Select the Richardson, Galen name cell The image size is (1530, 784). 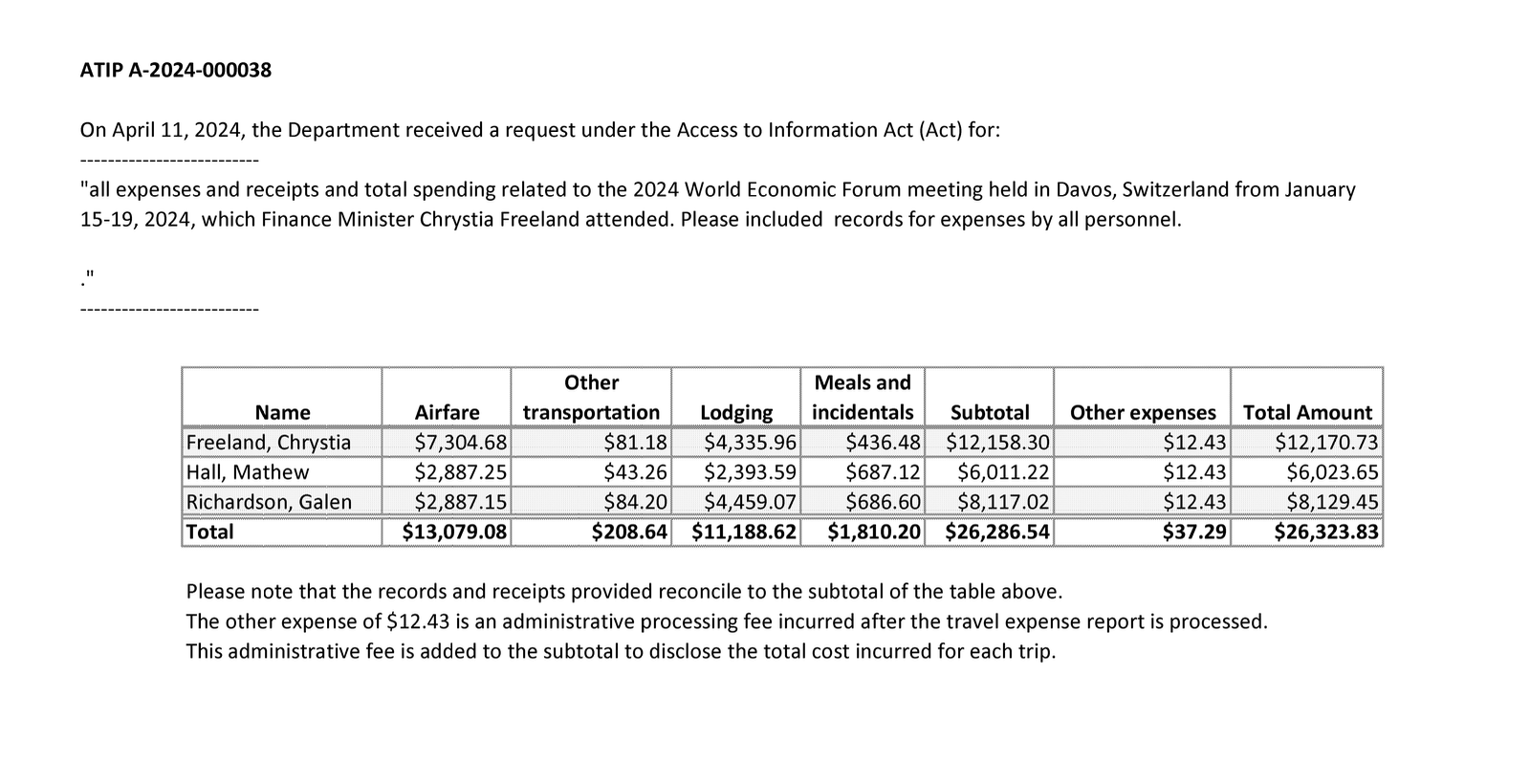[269, 502]
